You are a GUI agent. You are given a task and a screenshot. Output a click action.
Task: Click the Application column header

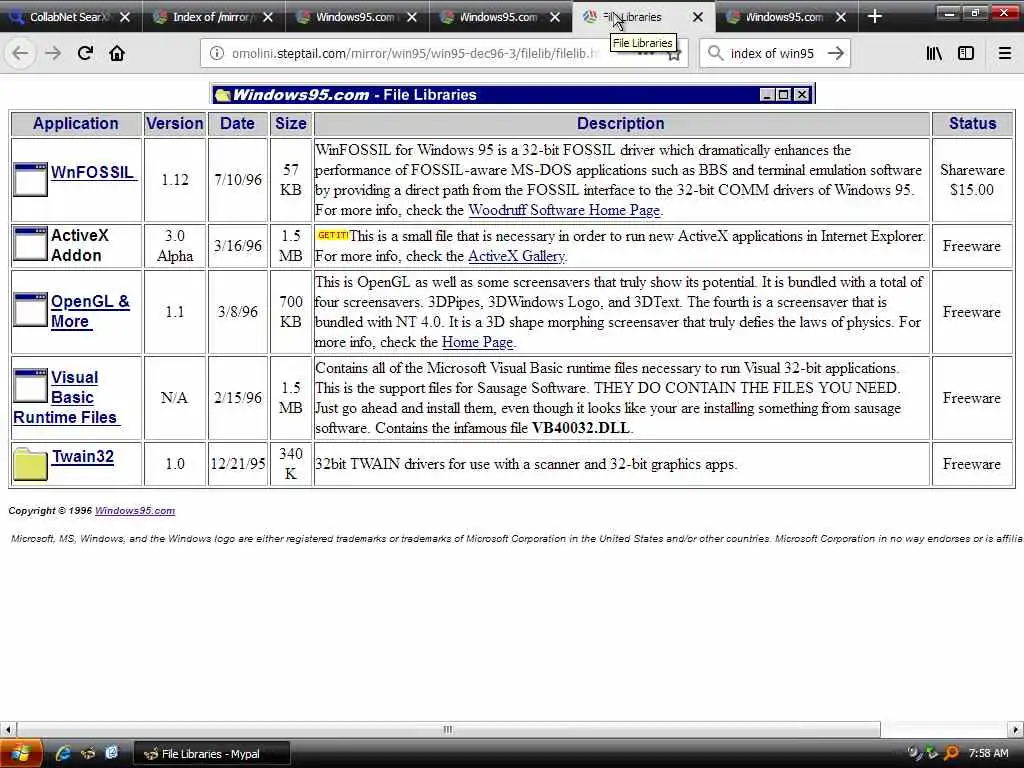click(x=76, y=123)
